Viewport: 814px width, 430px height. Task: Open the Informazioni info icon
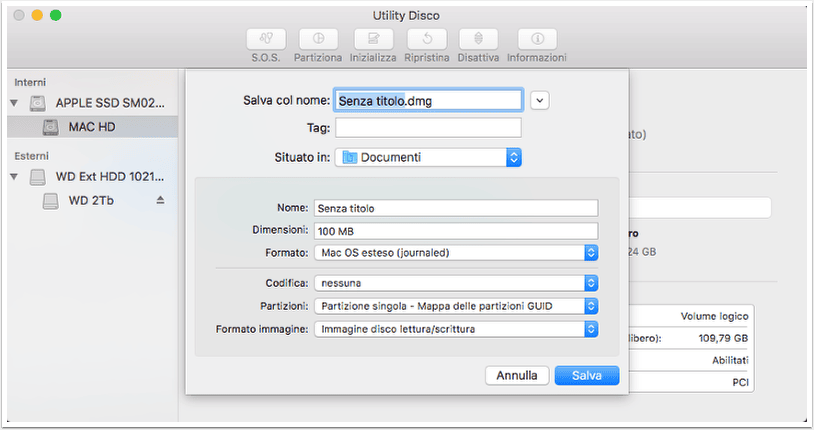[x=537, y=39]
